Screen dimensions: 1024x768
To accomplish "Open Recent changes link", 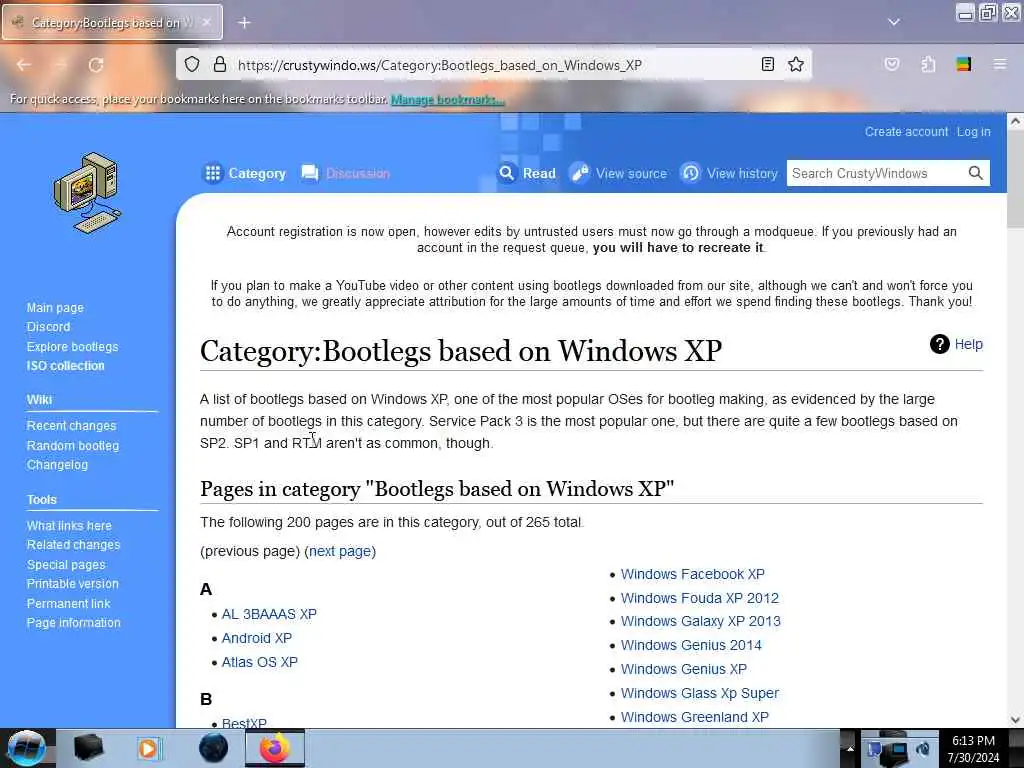I will [71, 425].
